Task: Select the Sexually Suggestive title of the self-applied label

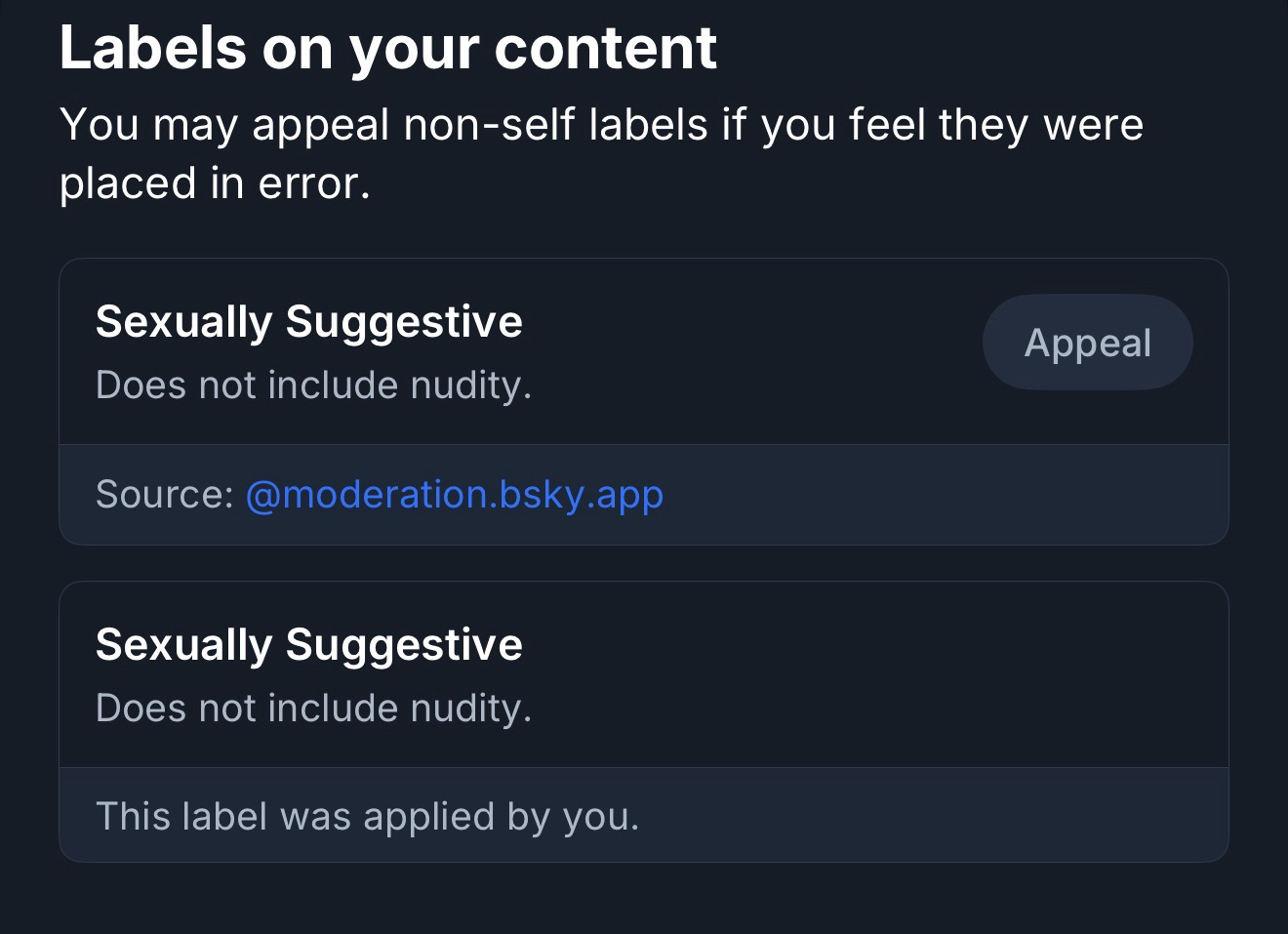Action: pos(308,645)
